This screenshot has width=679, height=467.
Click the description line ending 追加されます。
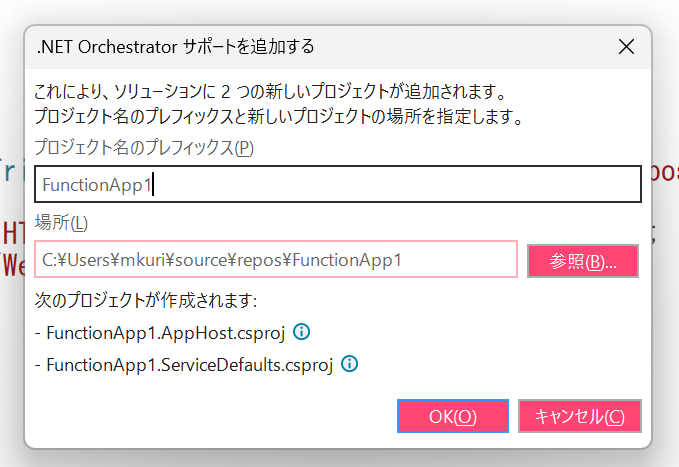[271, 91]
